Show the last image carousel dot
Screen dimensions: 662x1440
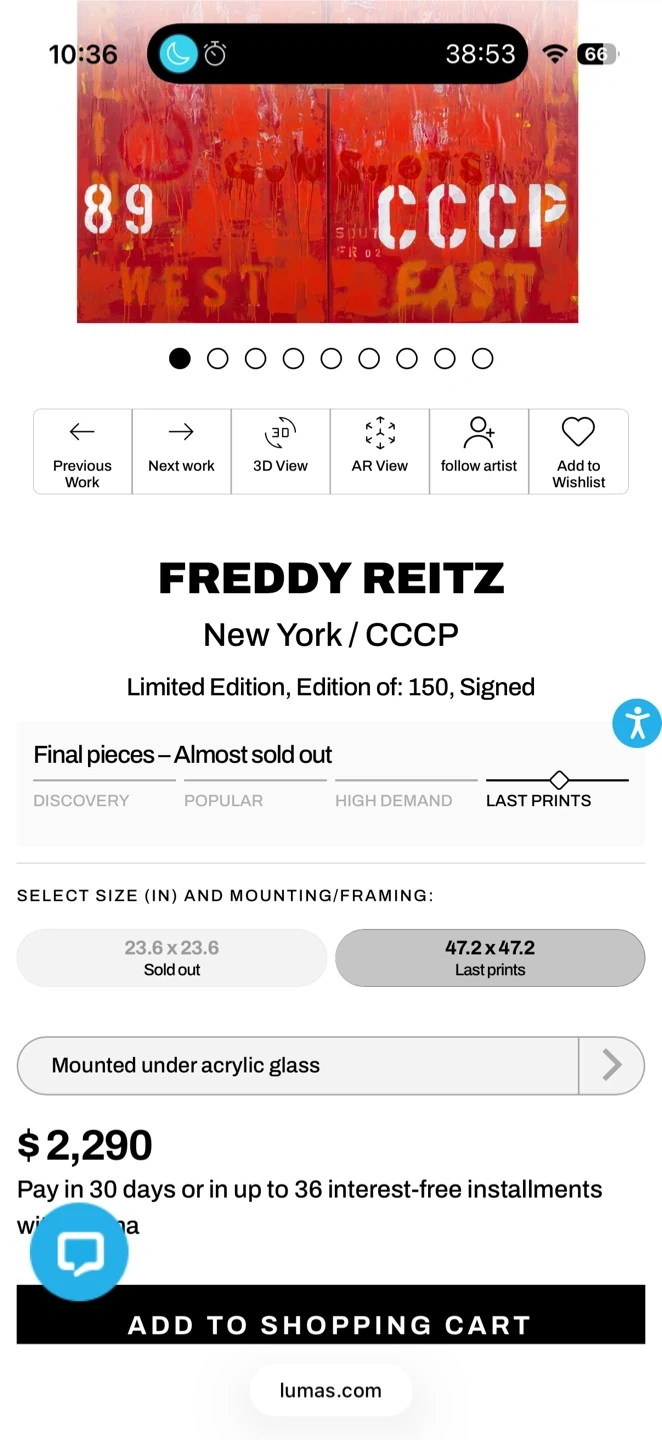(x=482, y=359)
